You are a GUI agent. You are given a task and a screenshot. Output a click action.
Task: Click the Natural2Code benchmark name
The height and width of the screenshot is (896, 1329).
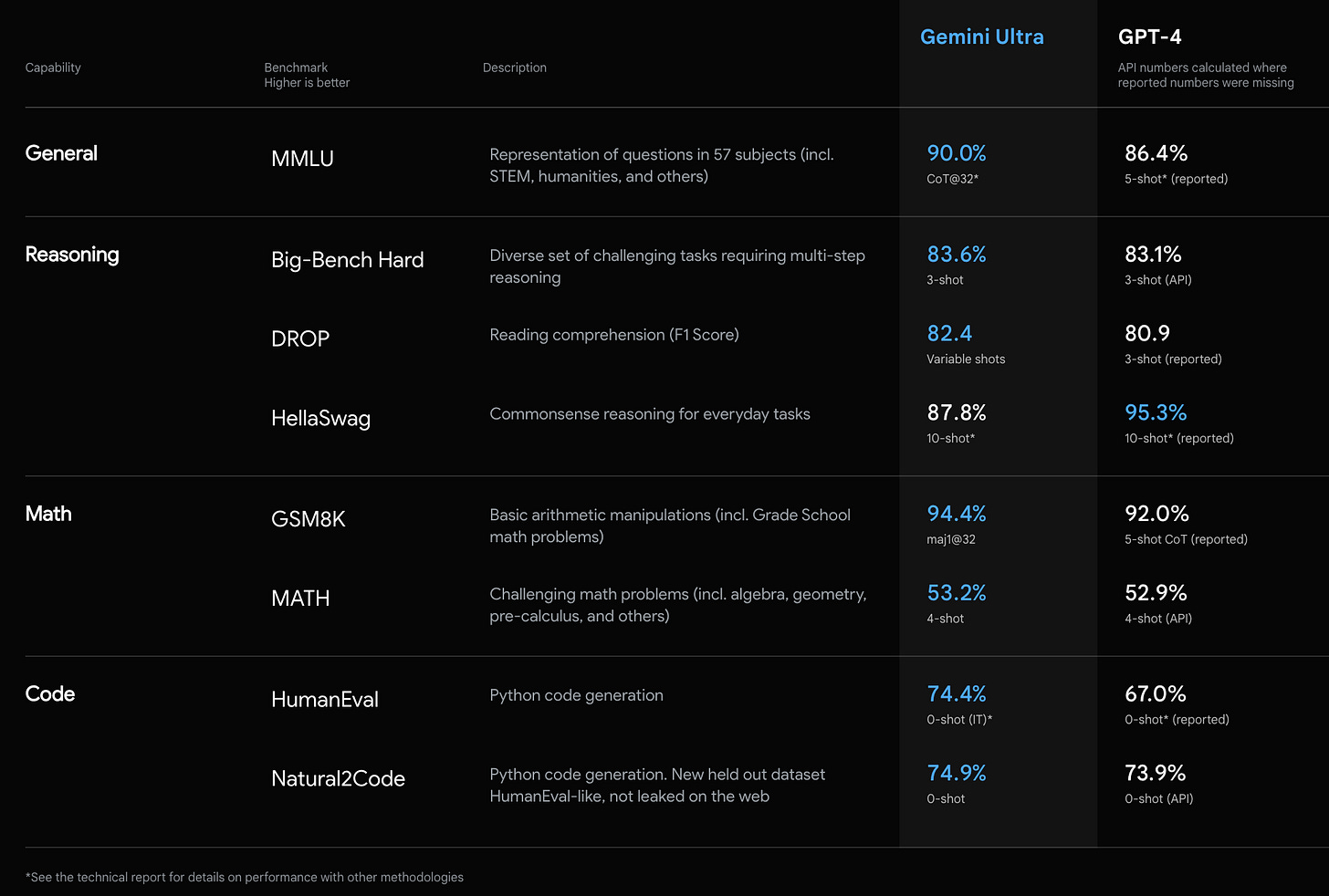338,779
